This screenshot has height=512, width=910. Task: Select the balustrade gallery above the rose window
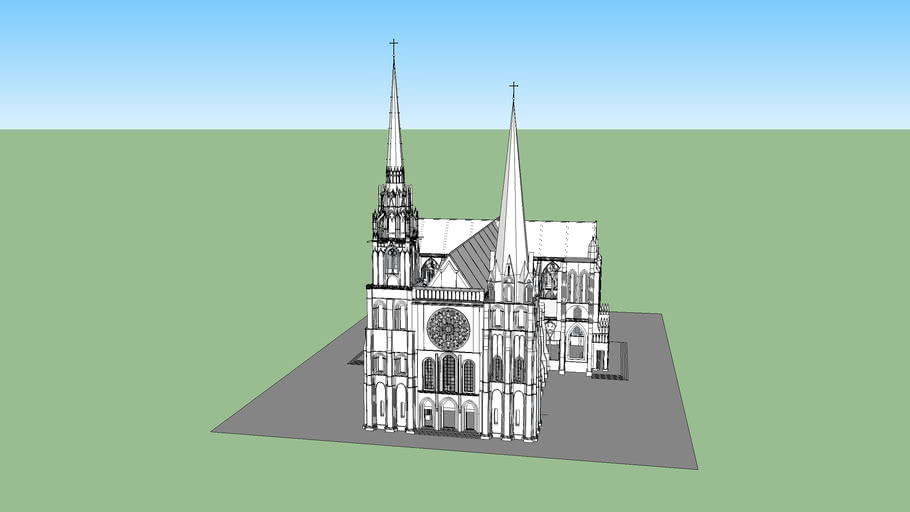click(448, 295)
